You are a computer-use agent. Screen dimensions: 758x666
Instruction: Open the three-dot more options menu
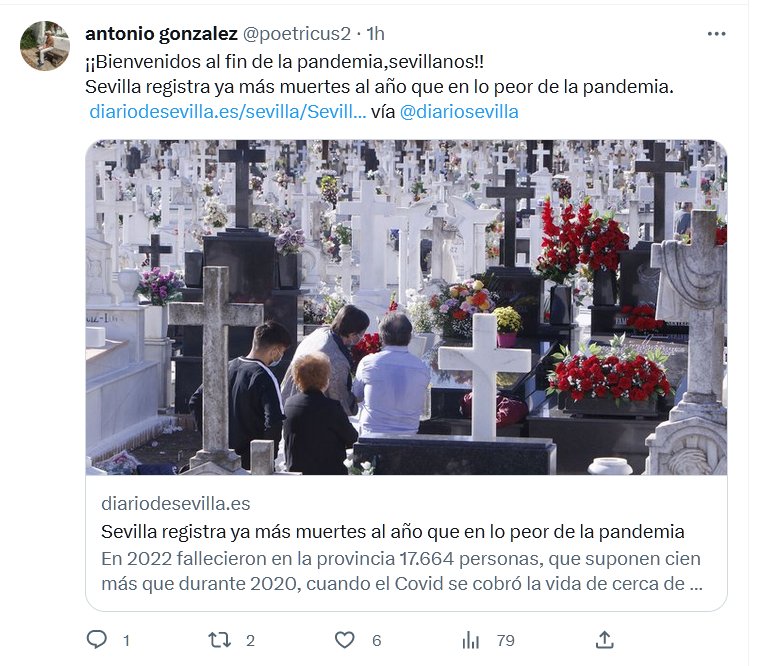(x=716, y=34)
